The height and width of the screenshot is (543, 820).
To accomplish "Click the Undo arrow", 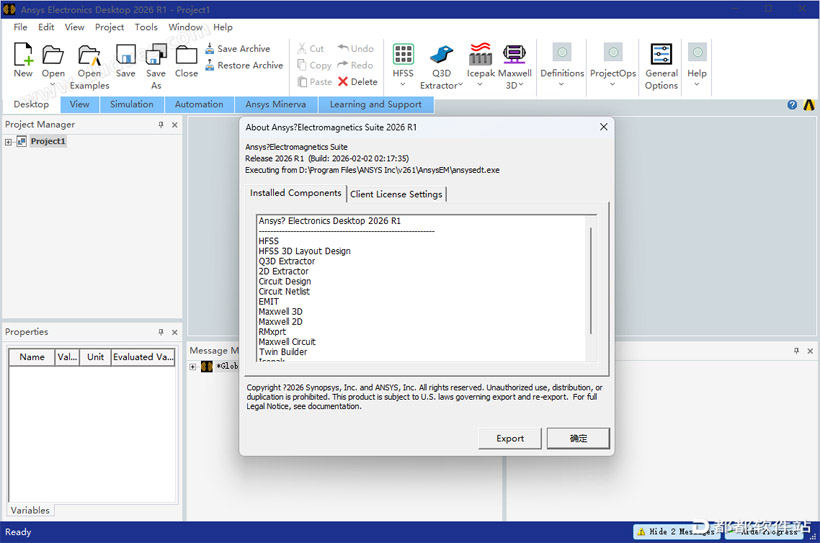I will coord(343,48).
